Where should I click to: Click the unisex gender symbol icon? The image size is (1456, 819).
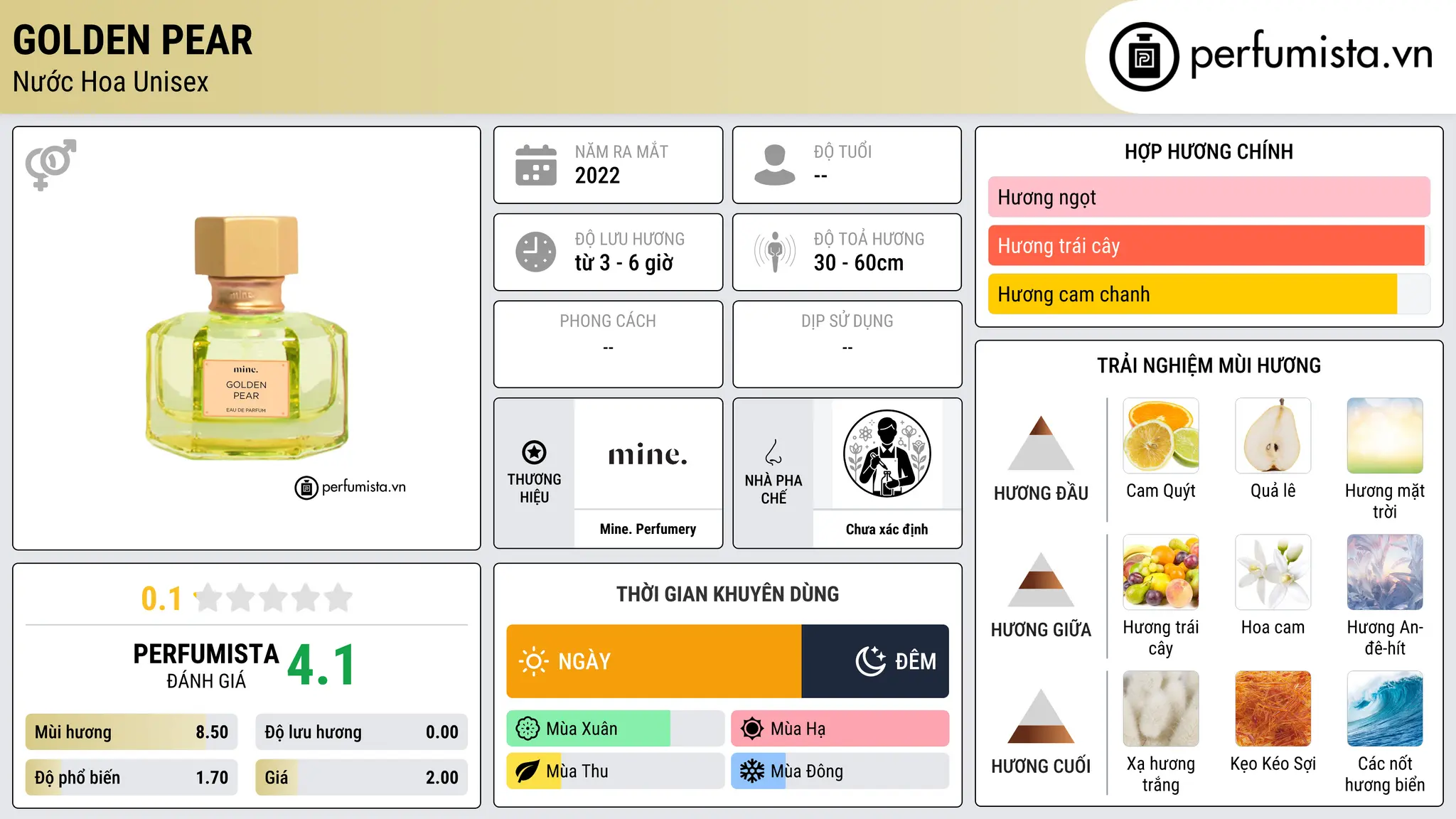click(50, 165)
